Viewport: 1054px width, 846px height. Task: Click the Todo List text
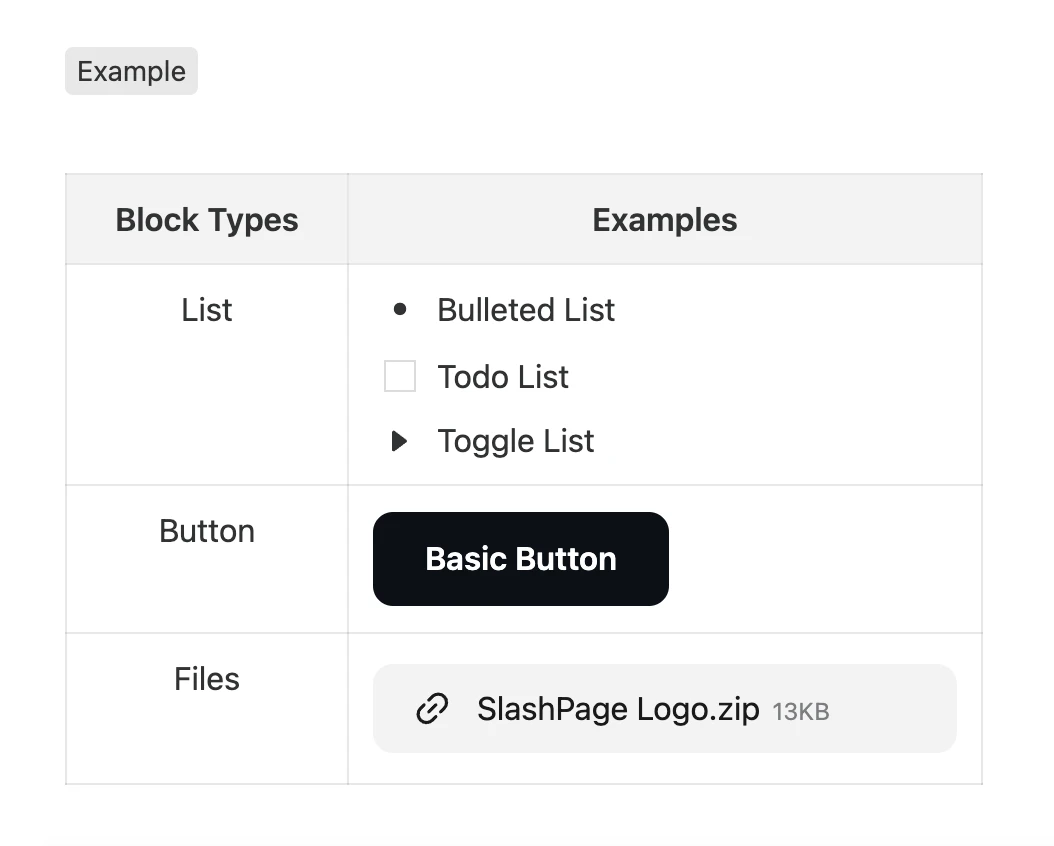pos(503,377)
